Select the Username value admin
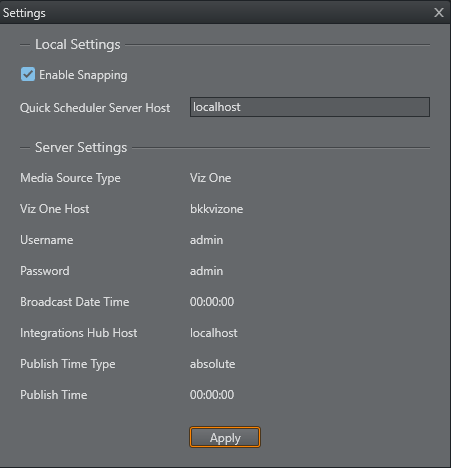 (x=206, y=240)
